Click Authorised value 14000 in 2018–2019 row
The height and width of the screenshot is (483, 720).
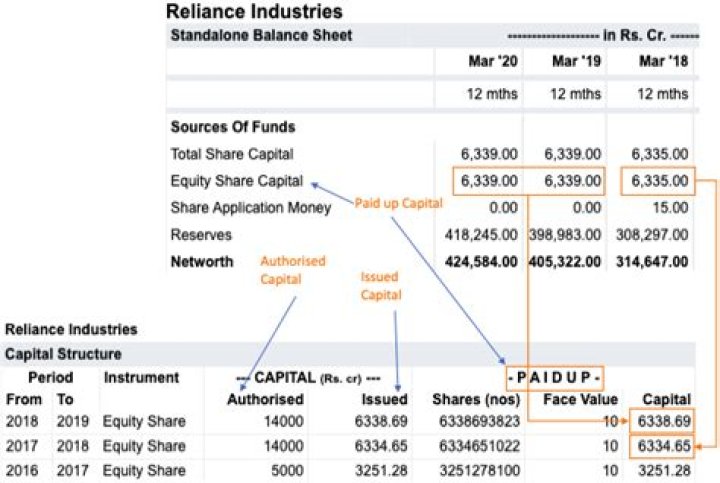click(283, 421)
